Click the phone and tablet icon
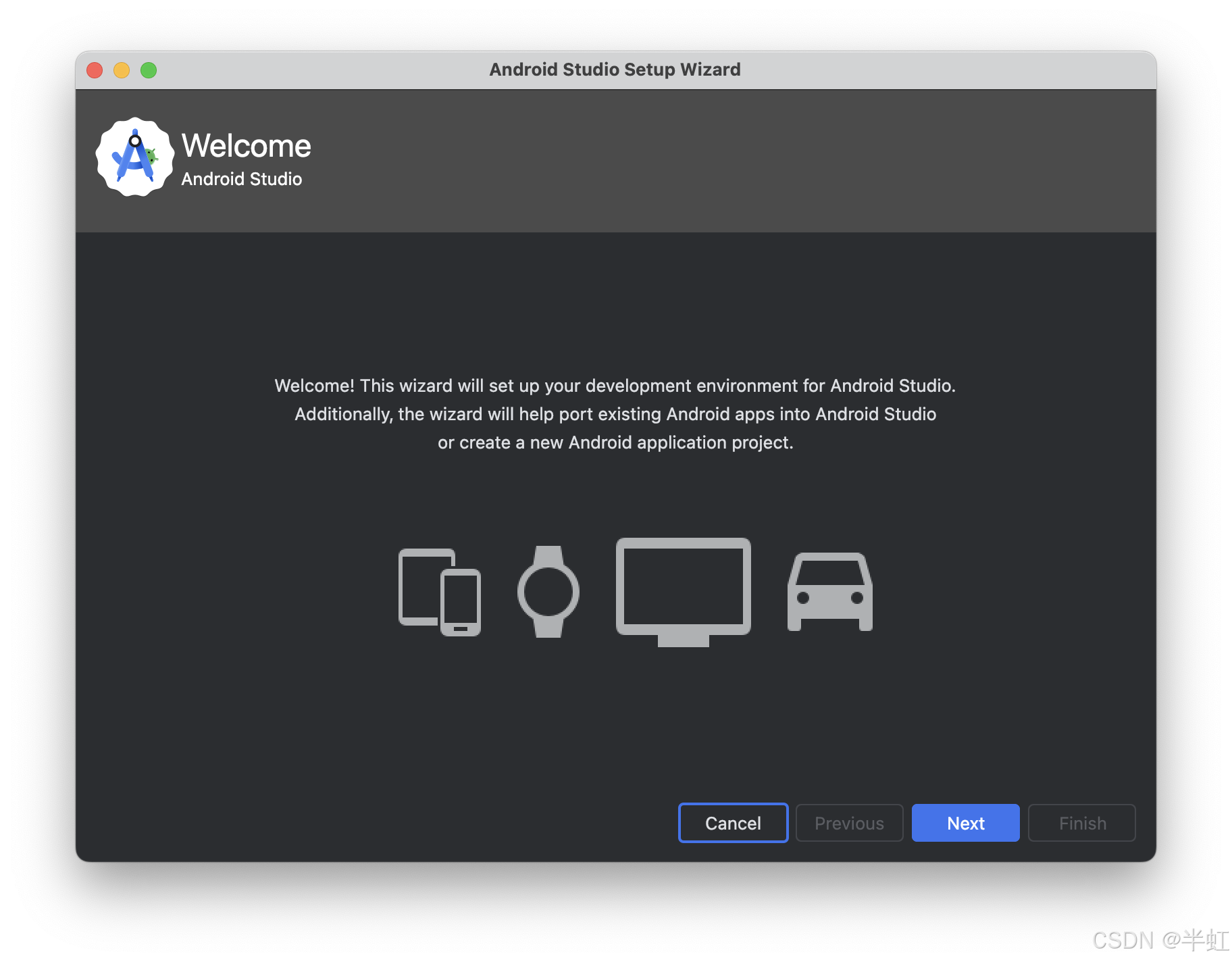The width and height of the screenshot is (1232, 962). pos(440,592)
